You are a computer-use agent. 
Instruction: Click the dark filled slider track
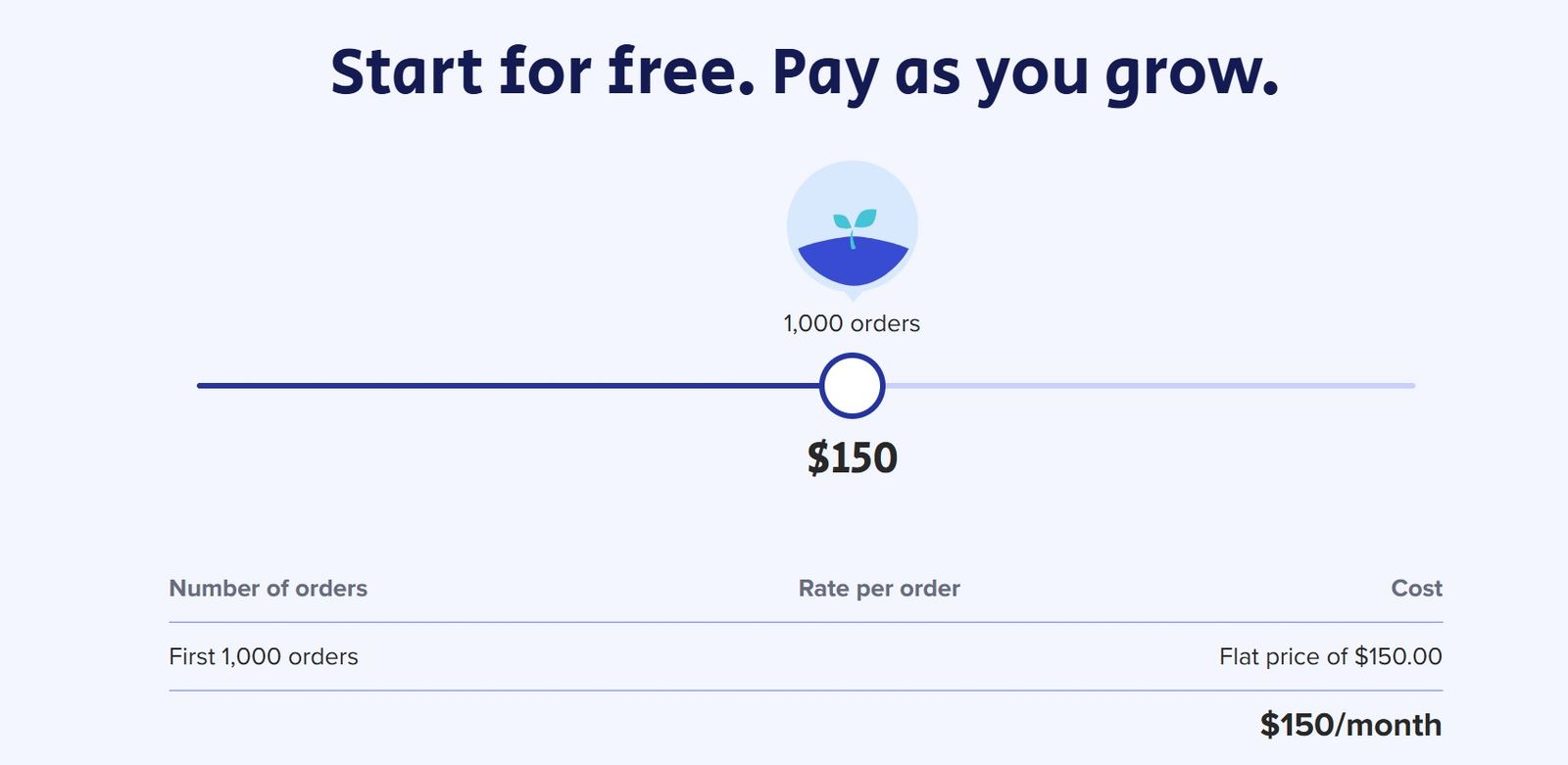[509, 386]
